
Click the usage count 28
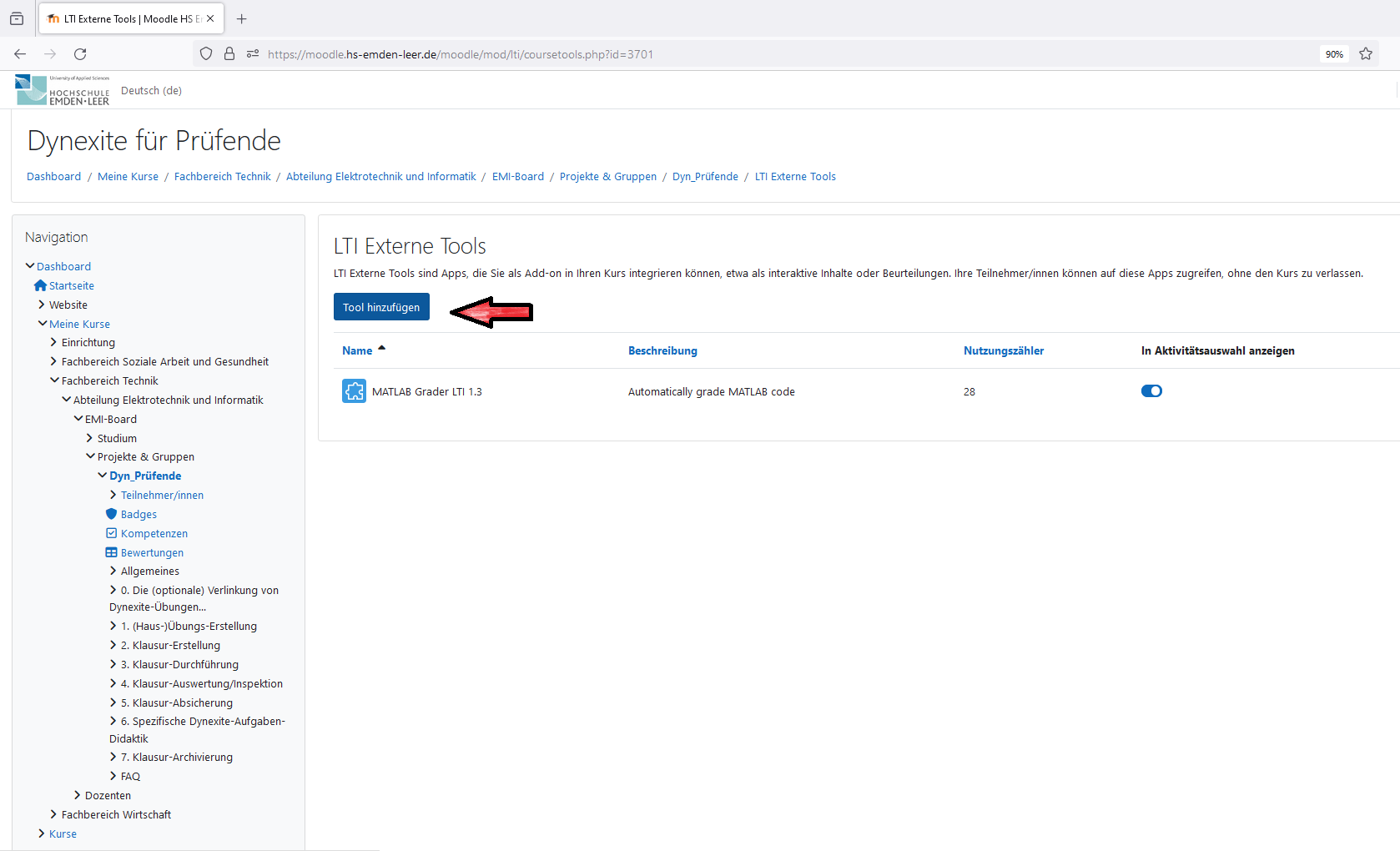point(969,391)
